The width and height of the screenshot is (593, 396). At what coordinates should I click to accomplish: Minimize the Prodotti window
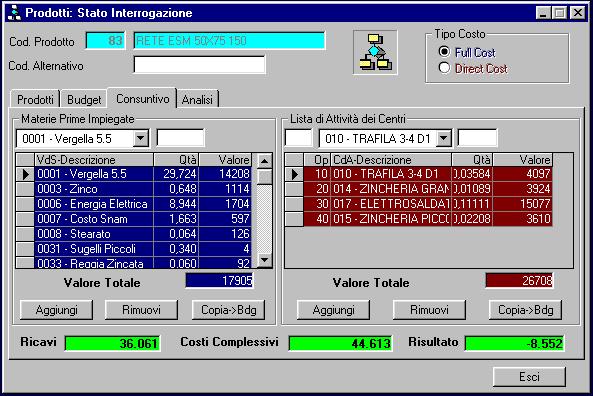point(543,13)
